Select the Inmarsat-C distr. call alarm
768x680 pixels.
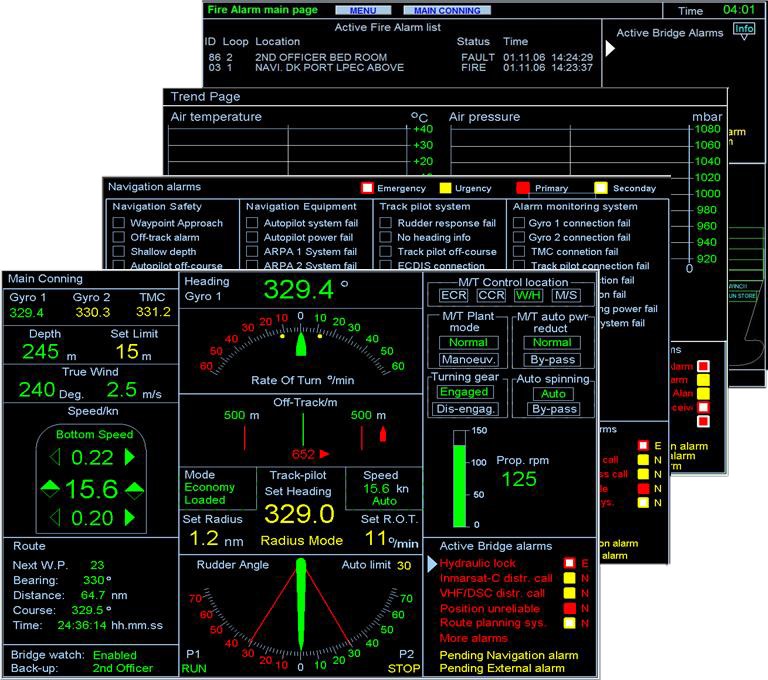[496, 579]
